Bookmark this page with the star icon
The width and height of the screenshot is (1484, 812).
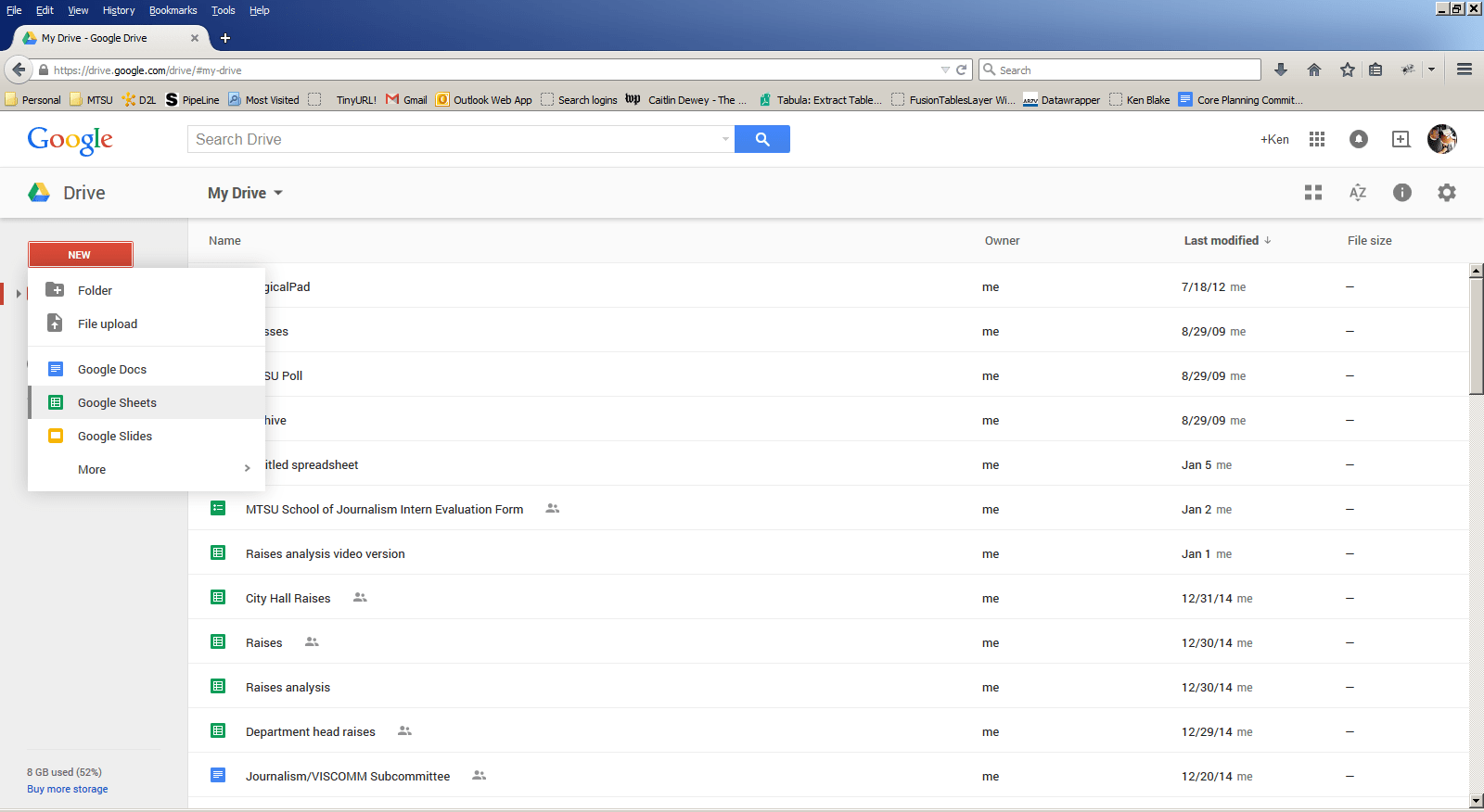(1348, 70)
